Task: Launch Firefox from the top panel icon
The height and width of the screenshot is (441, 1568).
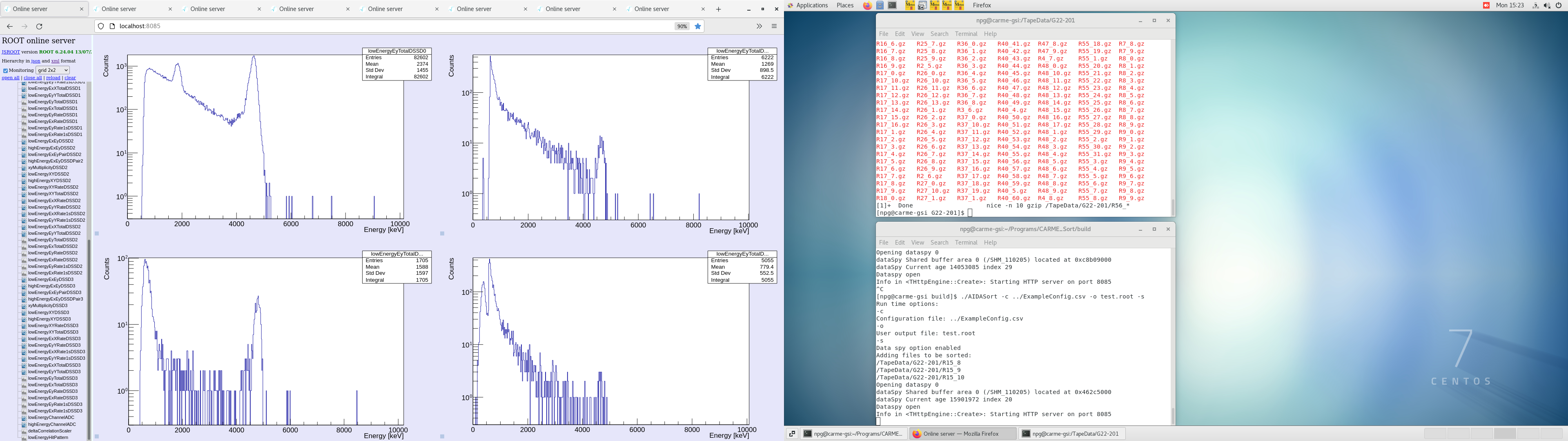Action: (x=867, y=5)
